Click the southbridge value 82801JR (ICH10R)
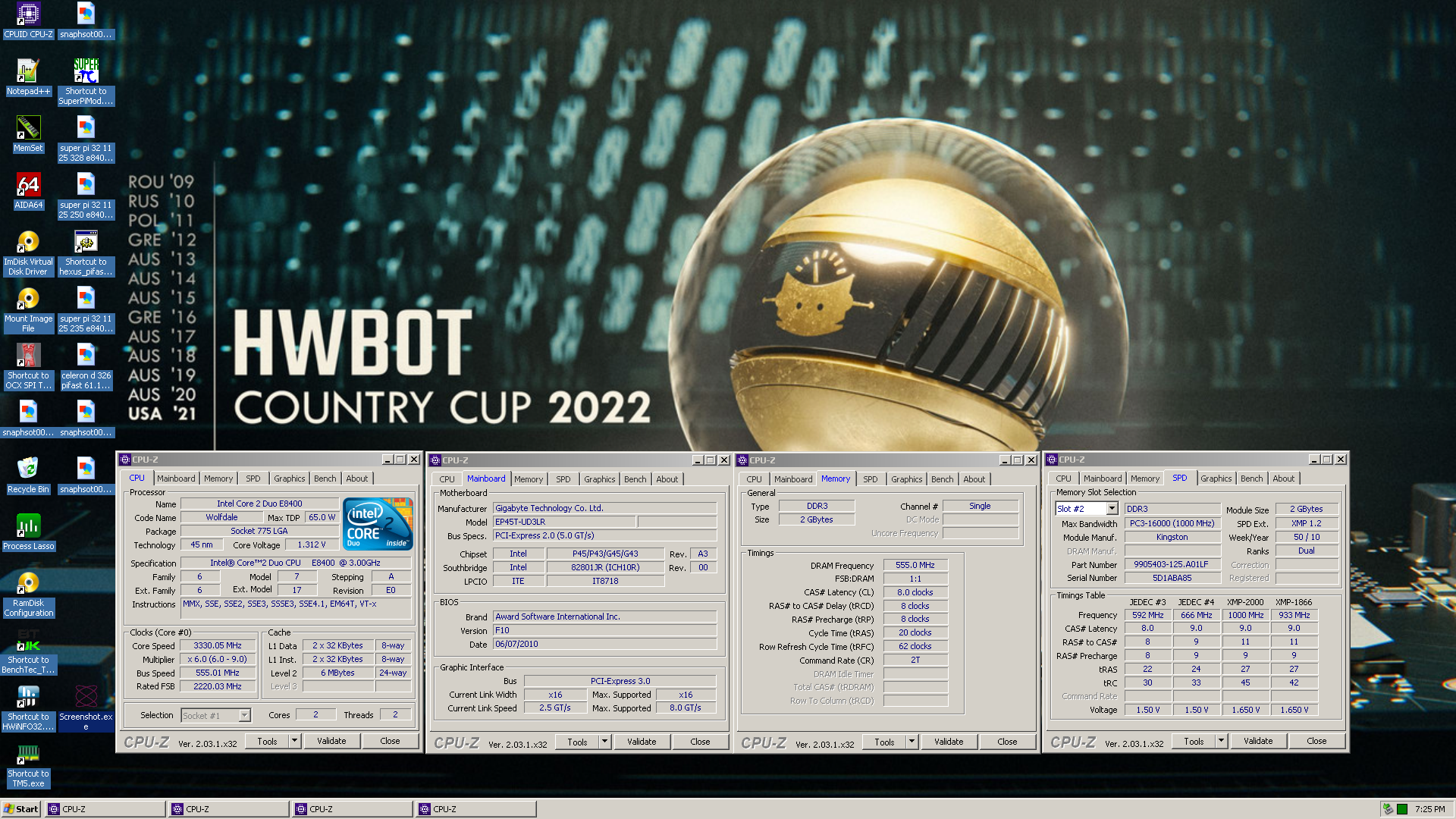1456x819 pixels. [605, 567]
